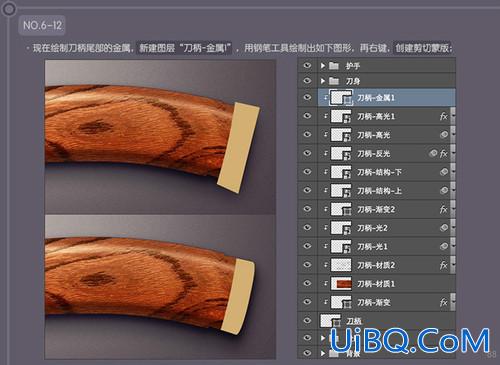The image size is (500, 365).
Task: Expand the 刀身 layer group
Action: 323,81
